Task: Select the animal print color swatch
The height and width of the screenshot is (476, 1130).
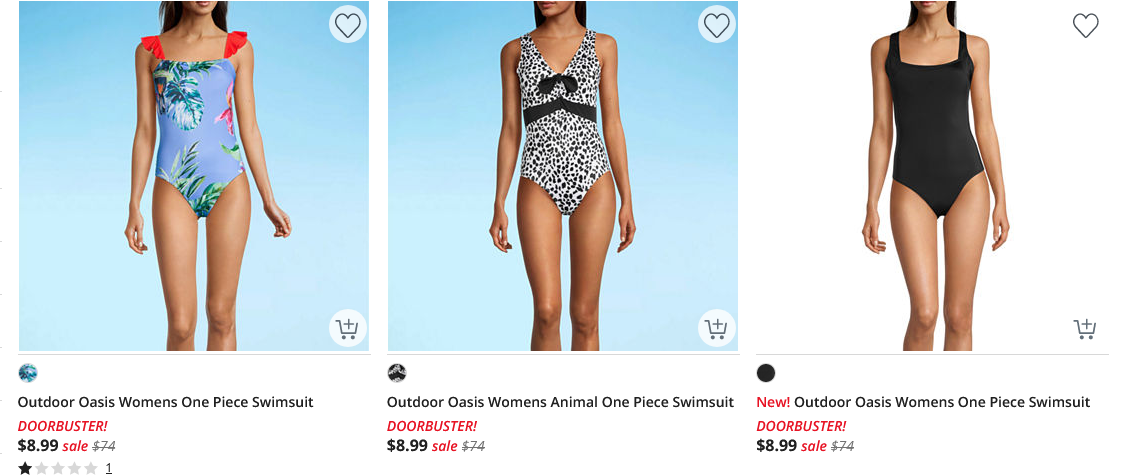Action: [397, 373]
